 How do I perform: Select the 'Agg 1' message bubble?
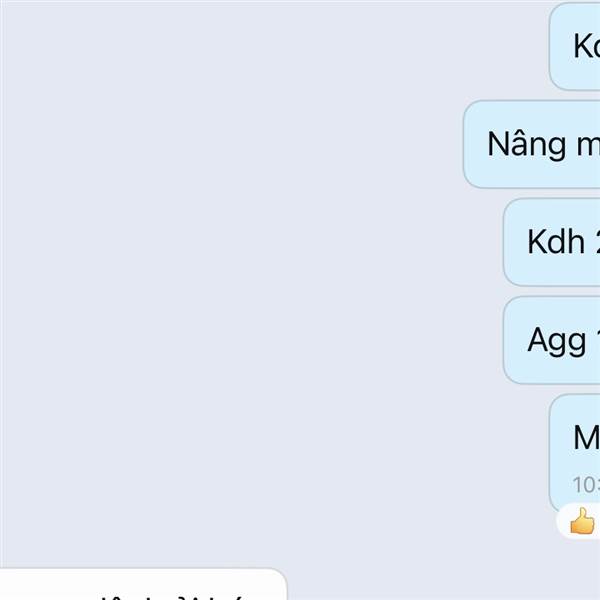coord(552,340)
